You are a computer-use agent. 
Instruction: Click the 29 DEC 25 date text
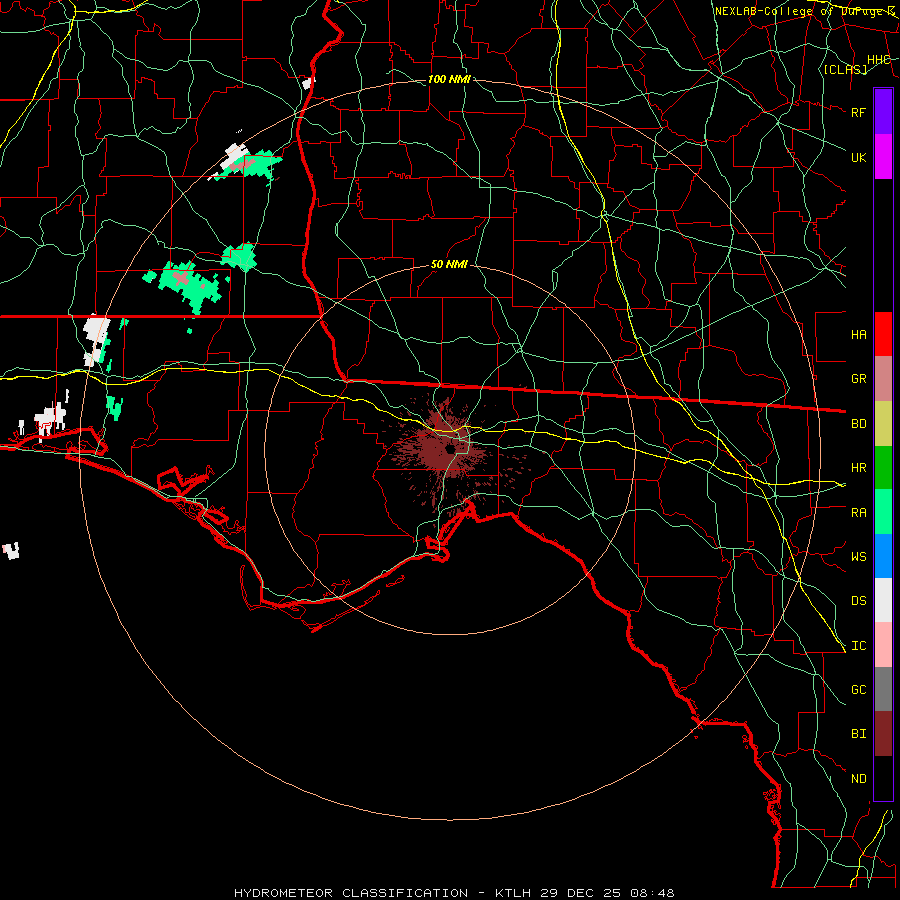581,893
